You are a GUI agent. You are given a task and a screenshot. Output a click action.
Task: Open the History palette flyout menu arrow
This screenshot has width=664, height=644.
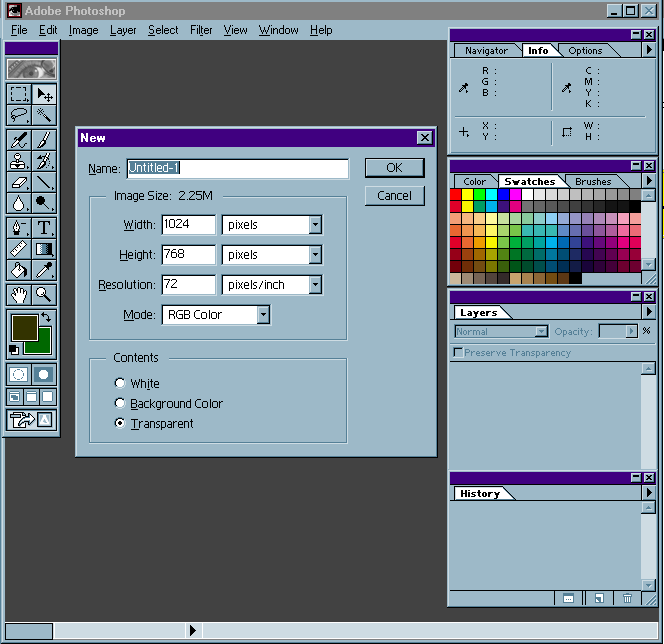pyautogui.click(x=649, y=493)
